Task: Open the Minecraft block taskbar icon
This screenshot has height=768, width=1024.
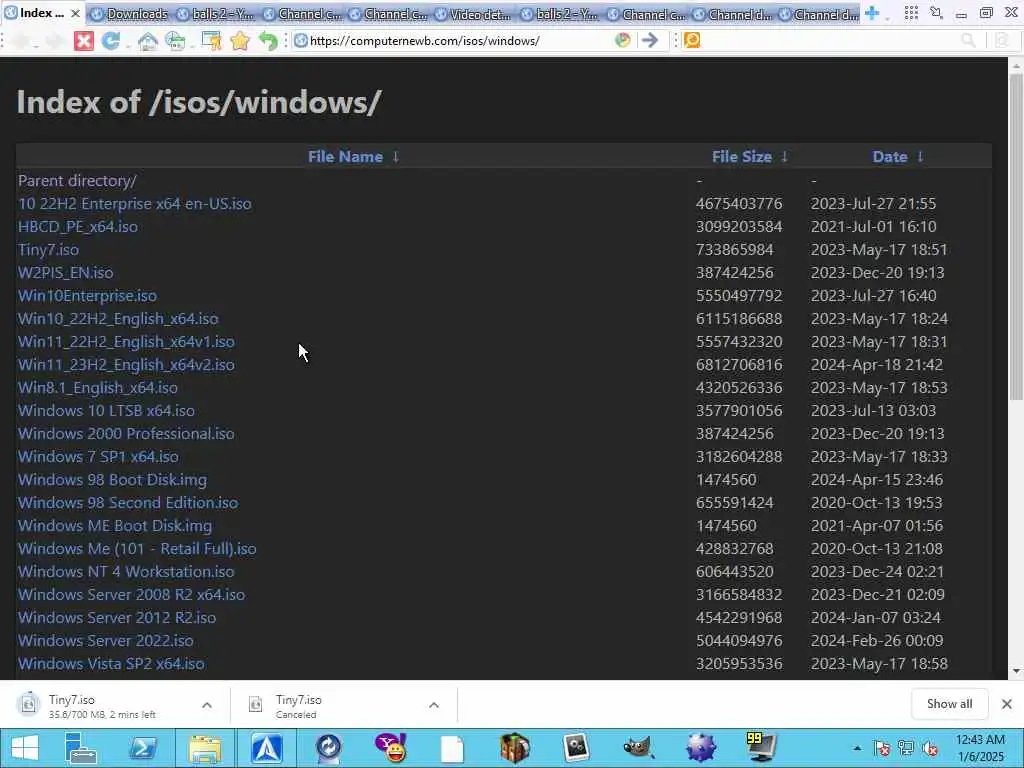Action: [514, 748]
